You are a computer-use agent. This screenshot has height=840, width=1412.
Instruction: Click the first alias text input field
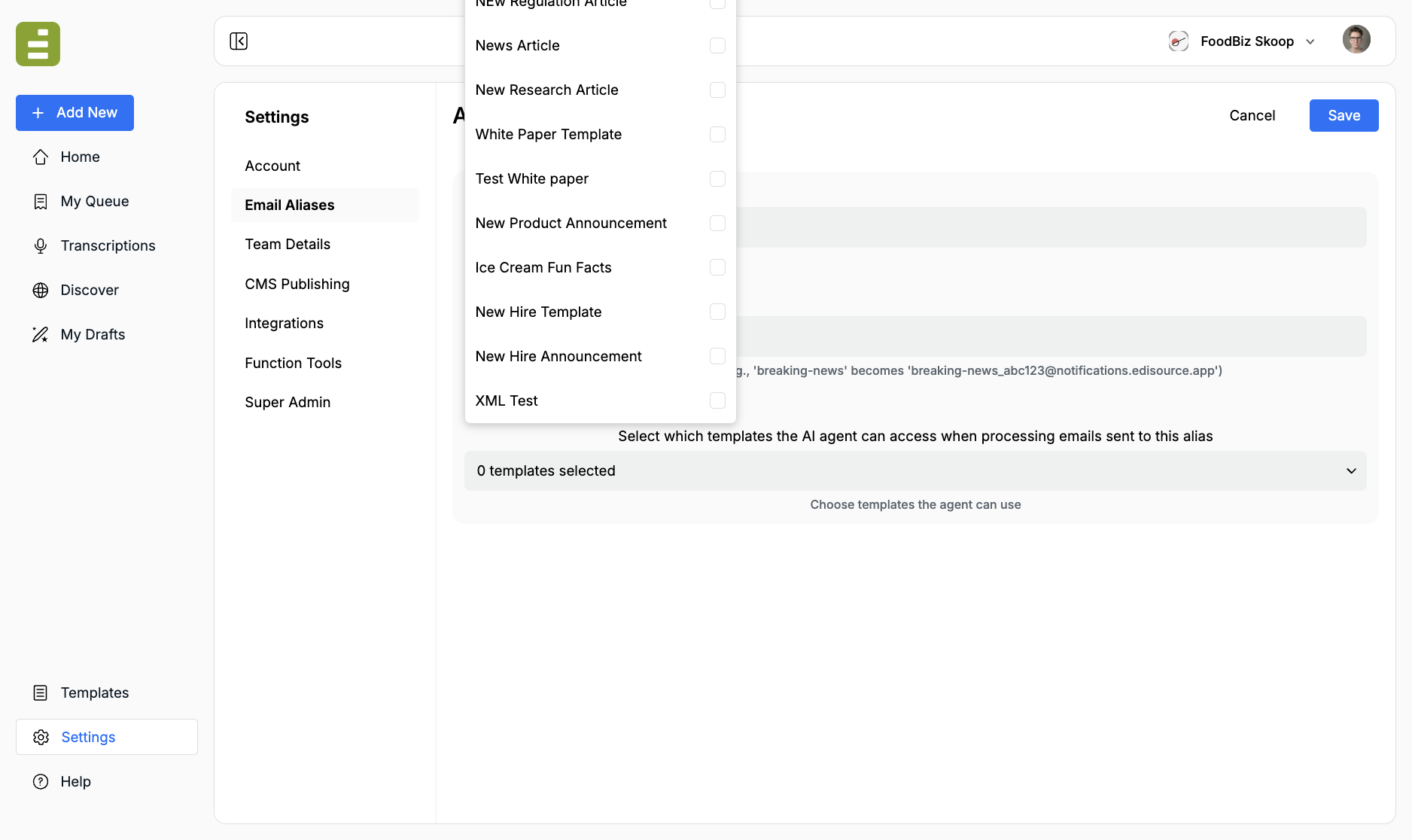[1051, 227]
